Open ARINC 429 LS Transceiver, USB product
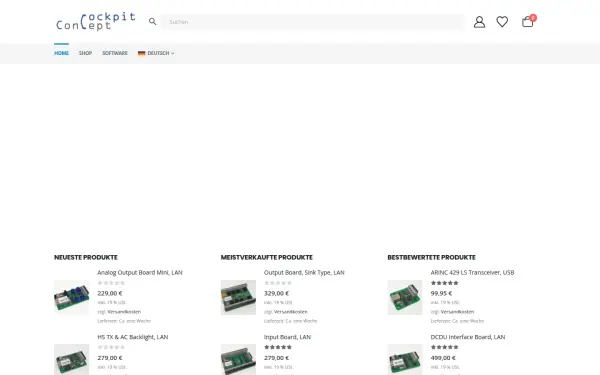 472,272
